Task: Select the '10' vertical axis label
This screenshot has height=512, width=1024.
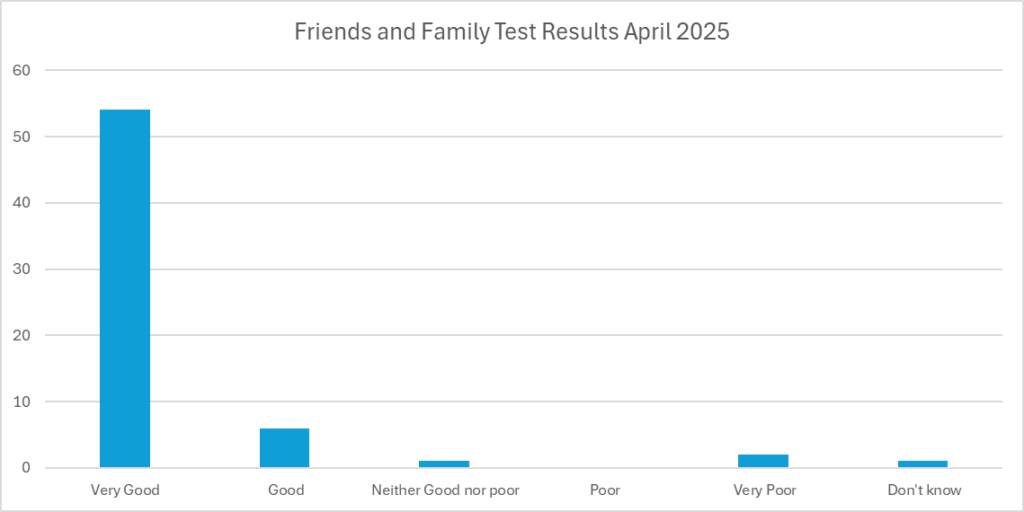Action: pyautogui.click(x=23, y=402)
